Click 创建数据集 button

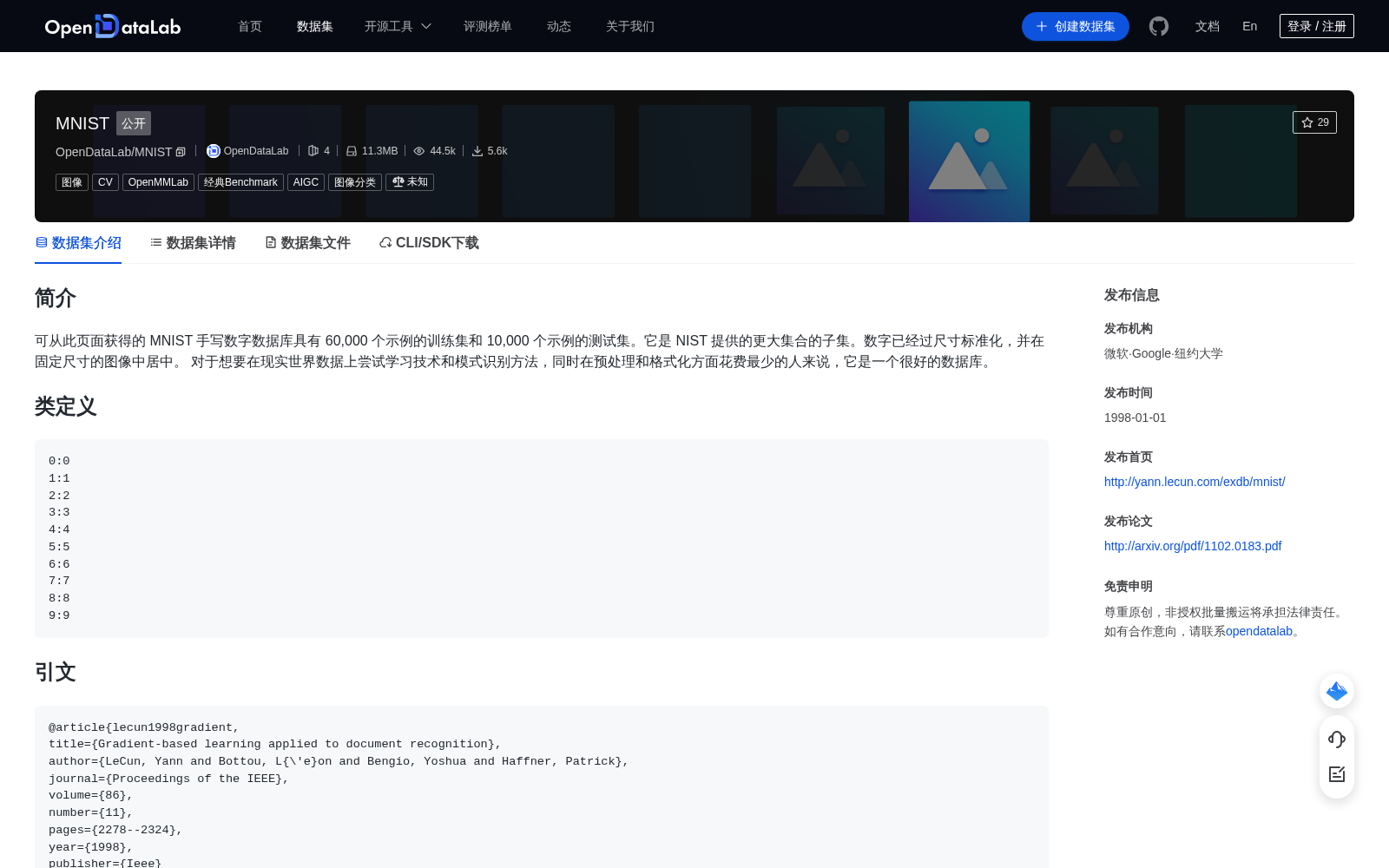click(1076, 26)
